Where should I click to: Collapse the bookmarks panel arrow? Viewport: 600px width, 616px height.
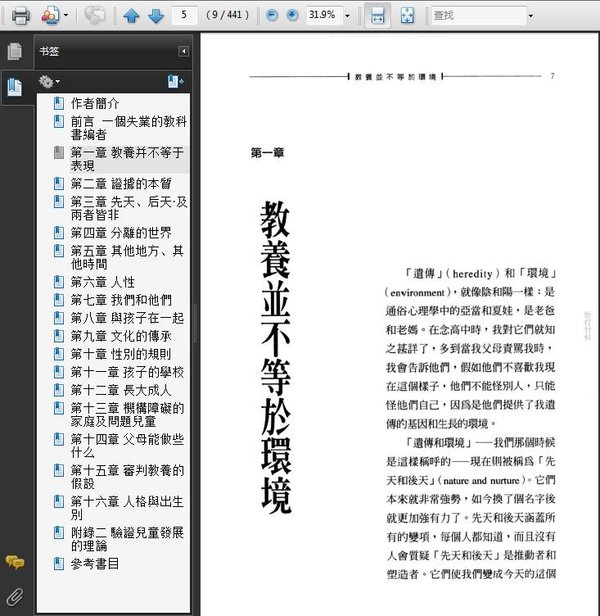(x=183, y=51)
